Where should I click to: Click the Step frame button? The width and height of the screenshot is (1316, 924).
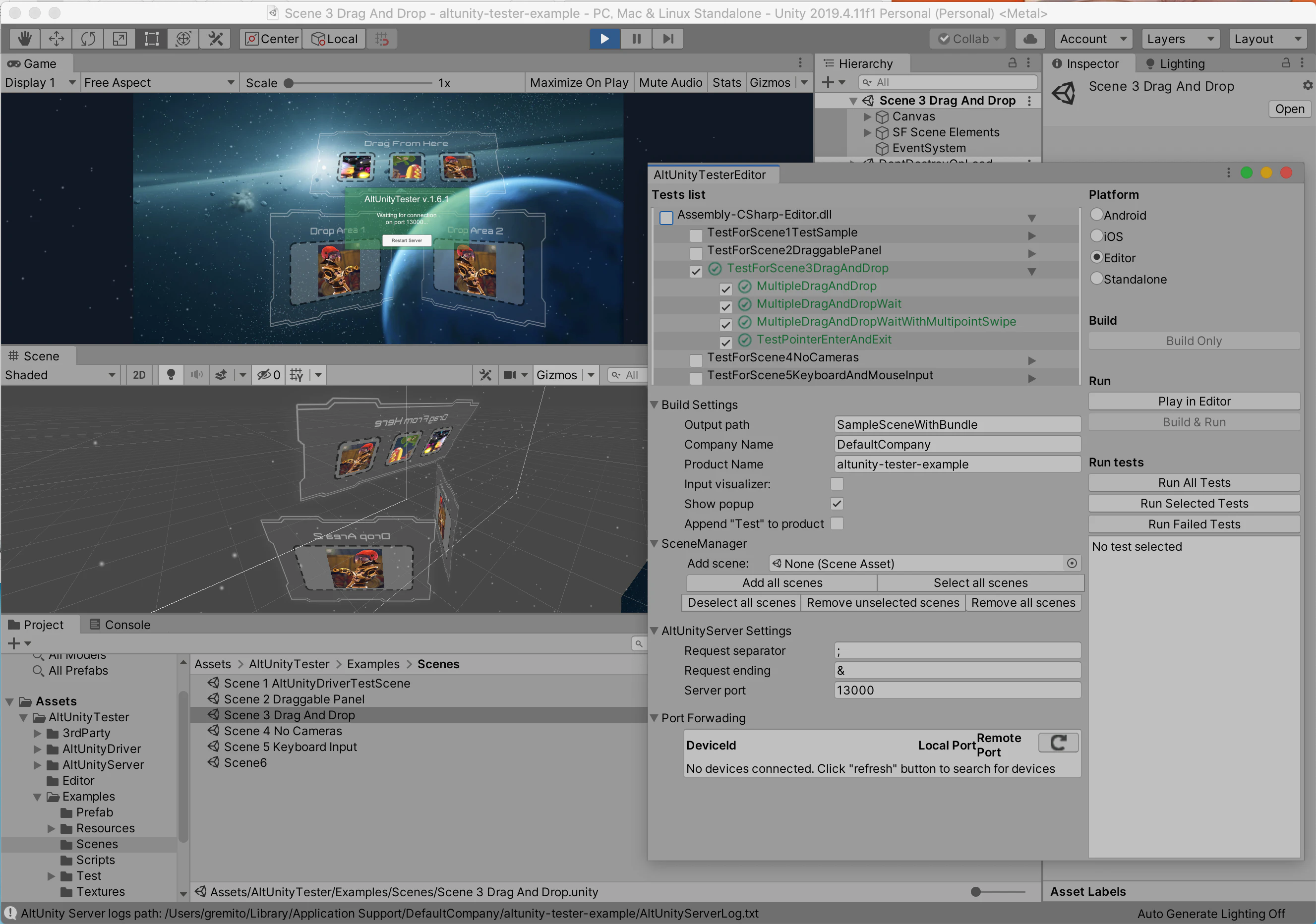668,39
